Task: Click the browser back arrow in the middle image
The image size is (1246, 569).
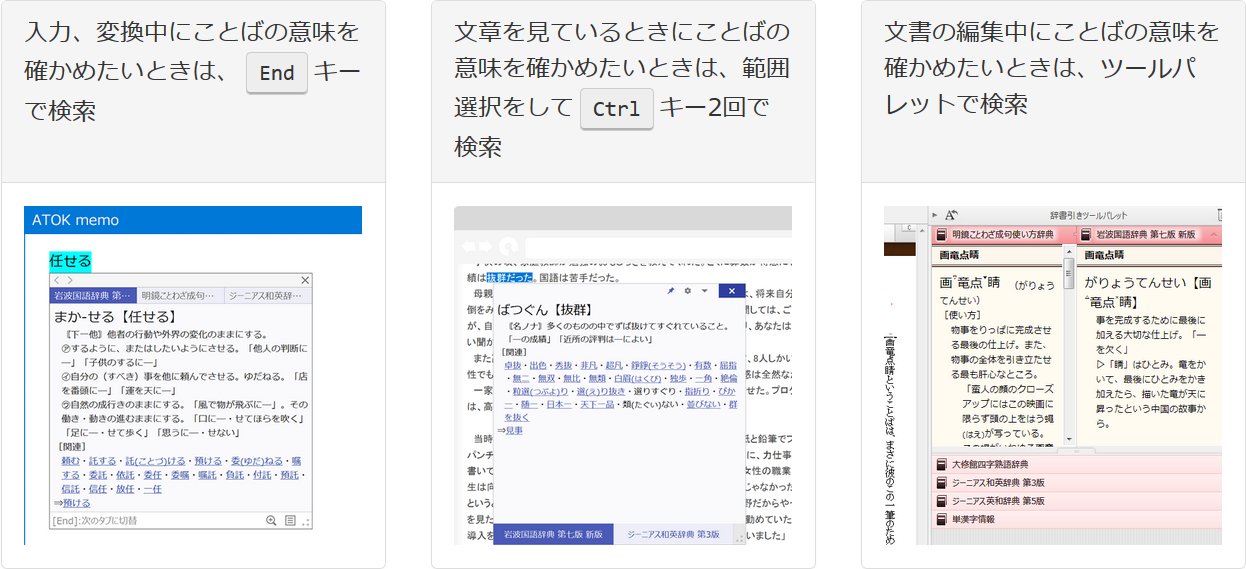Action: coord(469,246)
